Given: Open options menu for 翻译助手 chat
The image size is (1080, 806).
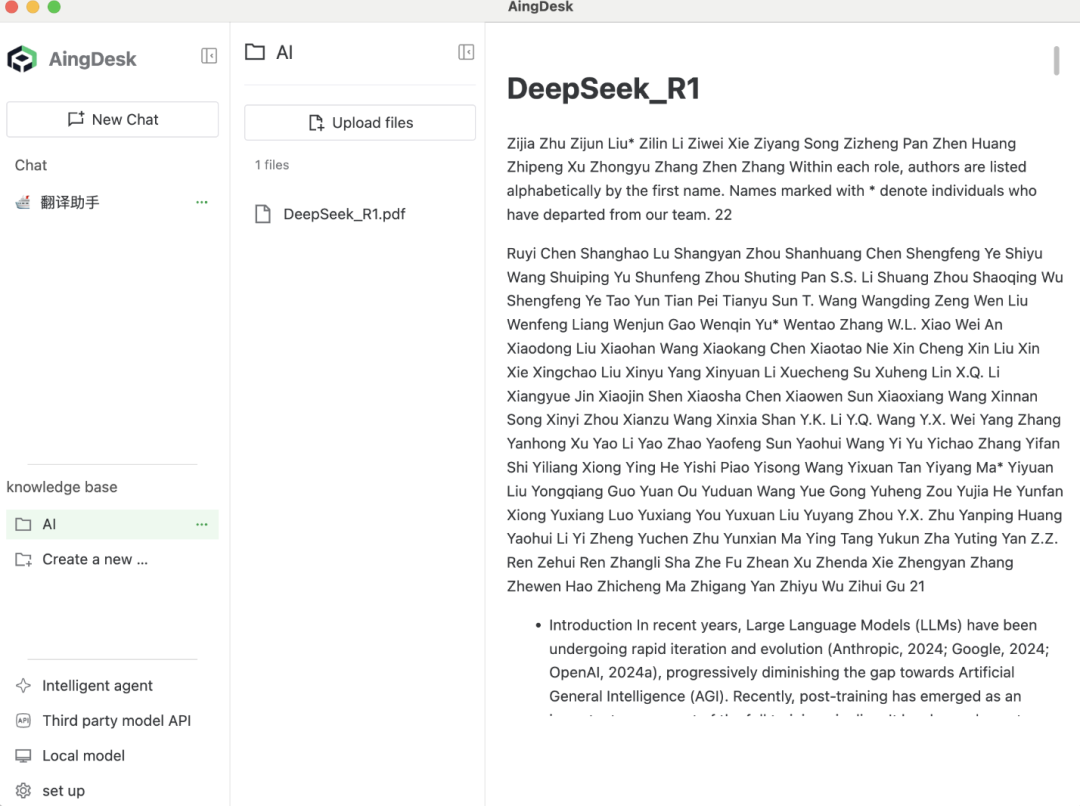Looking at the screenshot, I should coord(202,202).
